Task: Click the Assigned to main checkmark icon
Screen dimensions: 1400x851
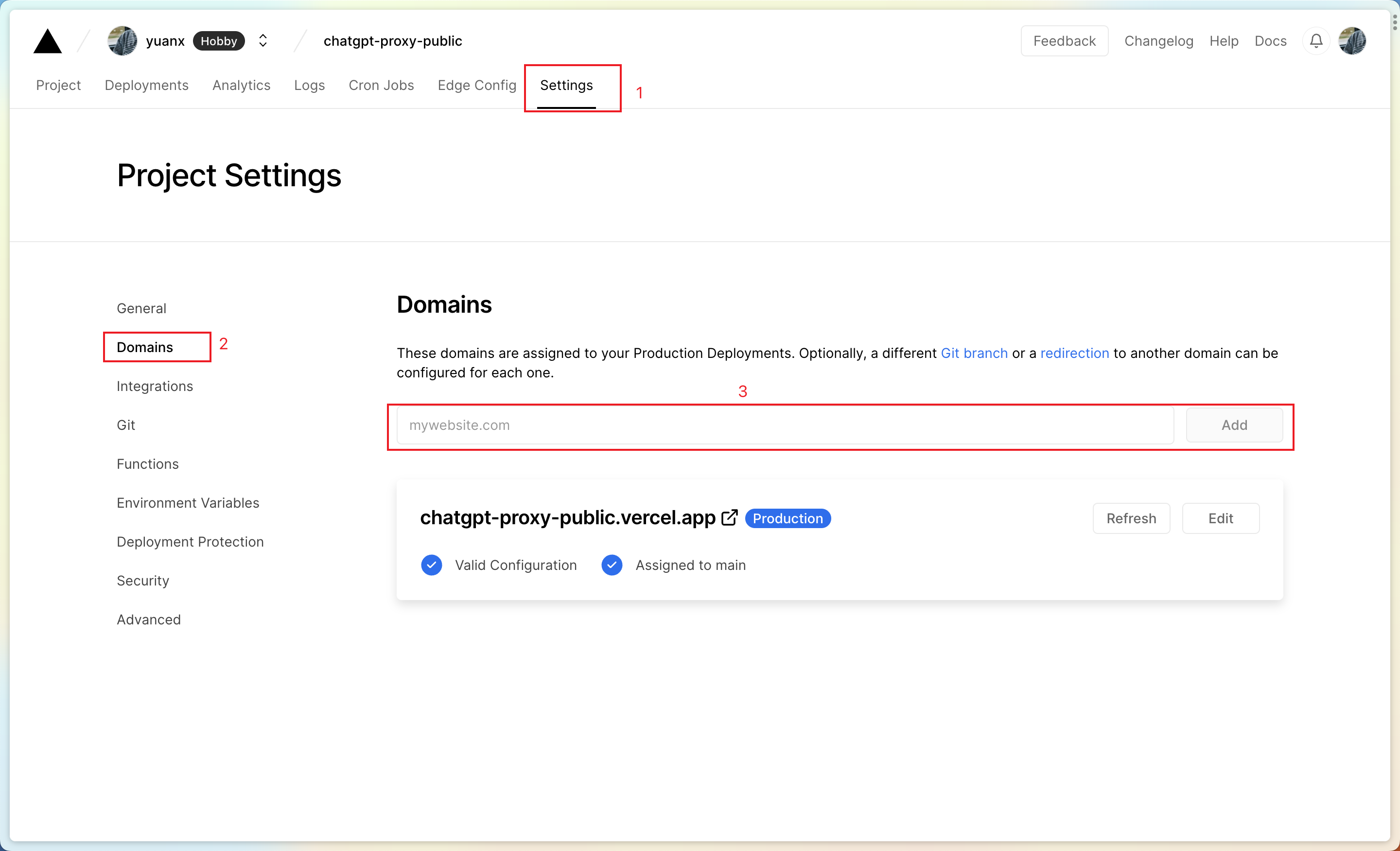Action: click(x=612, y=565)
